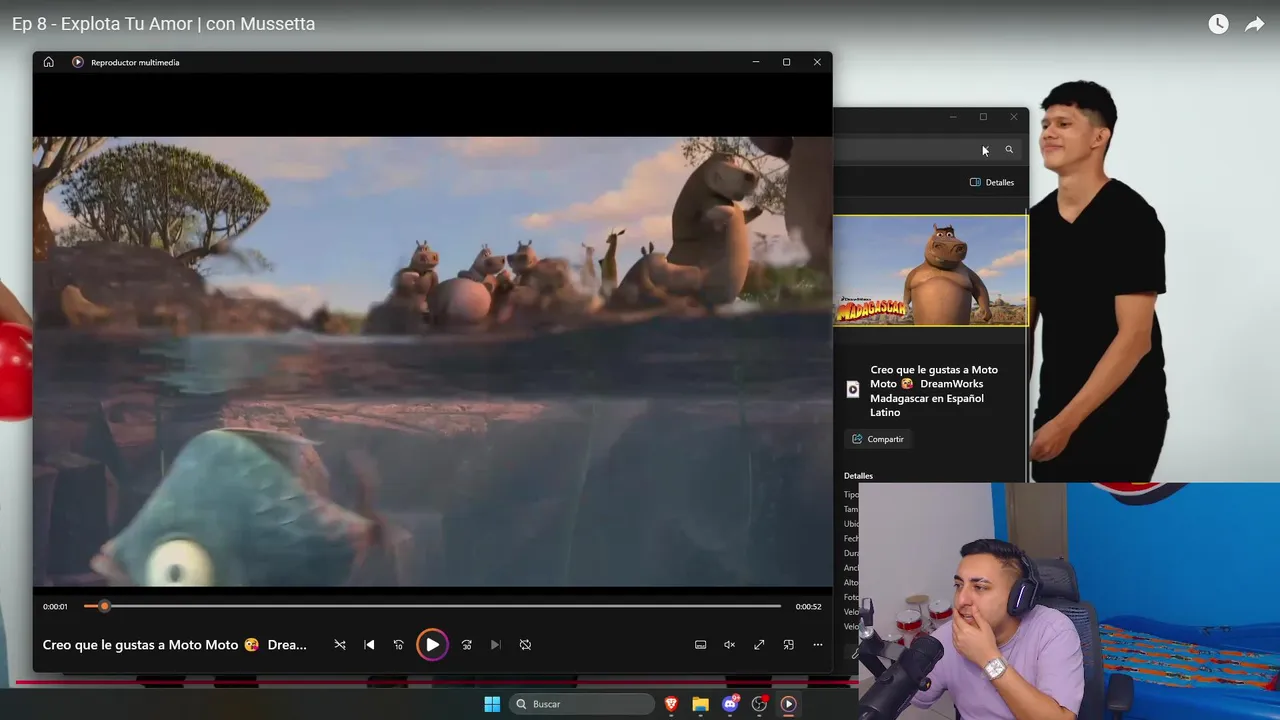Skip forward 30 seconds

tap(466, 645)
